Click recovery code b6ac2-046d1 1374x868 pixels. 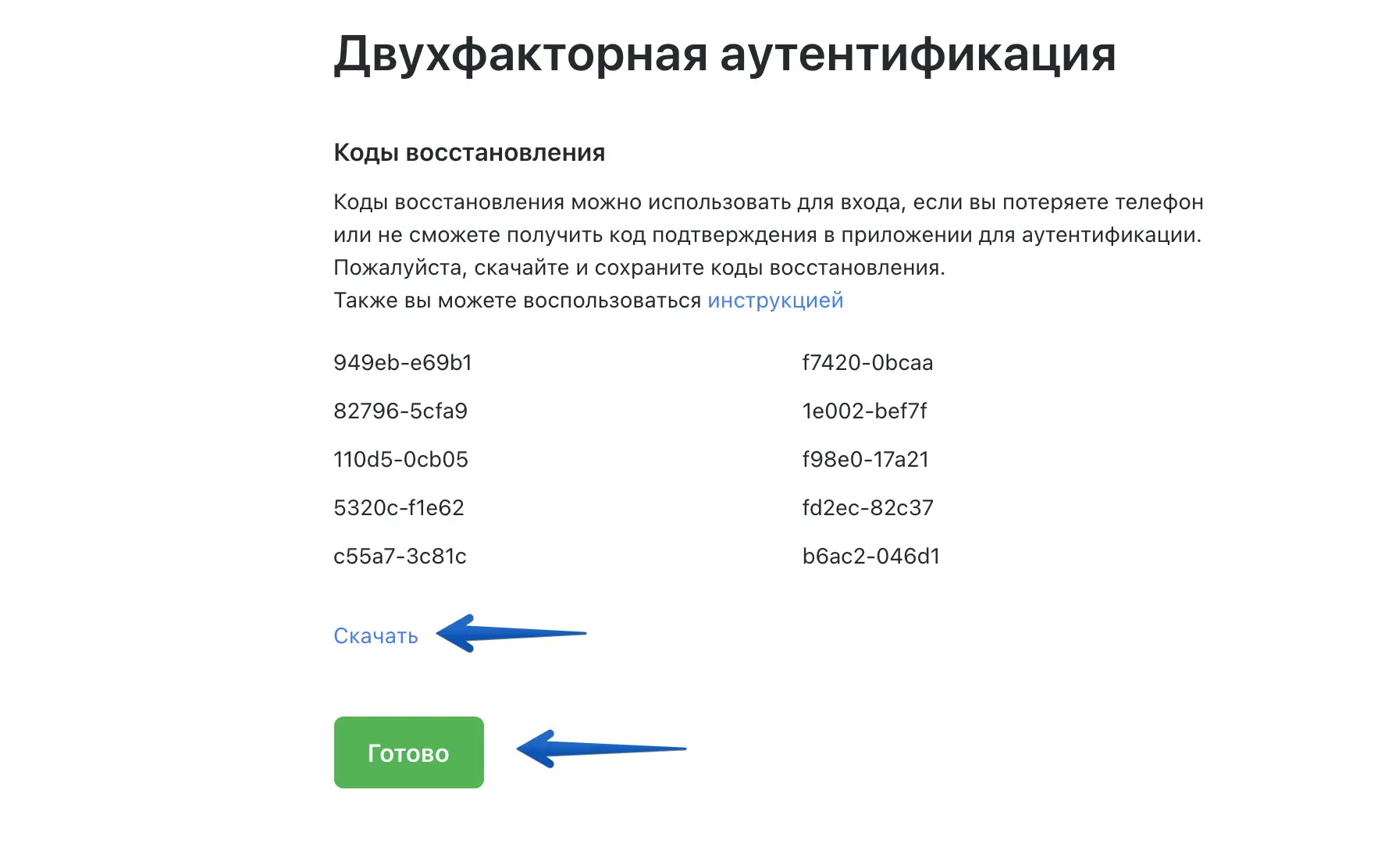click(870, 557)
